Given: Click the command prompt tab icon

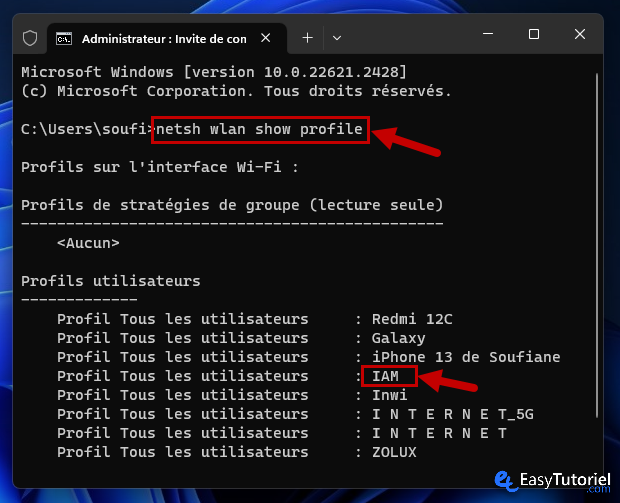Looking at the screenshot, I should pos(64,39).
